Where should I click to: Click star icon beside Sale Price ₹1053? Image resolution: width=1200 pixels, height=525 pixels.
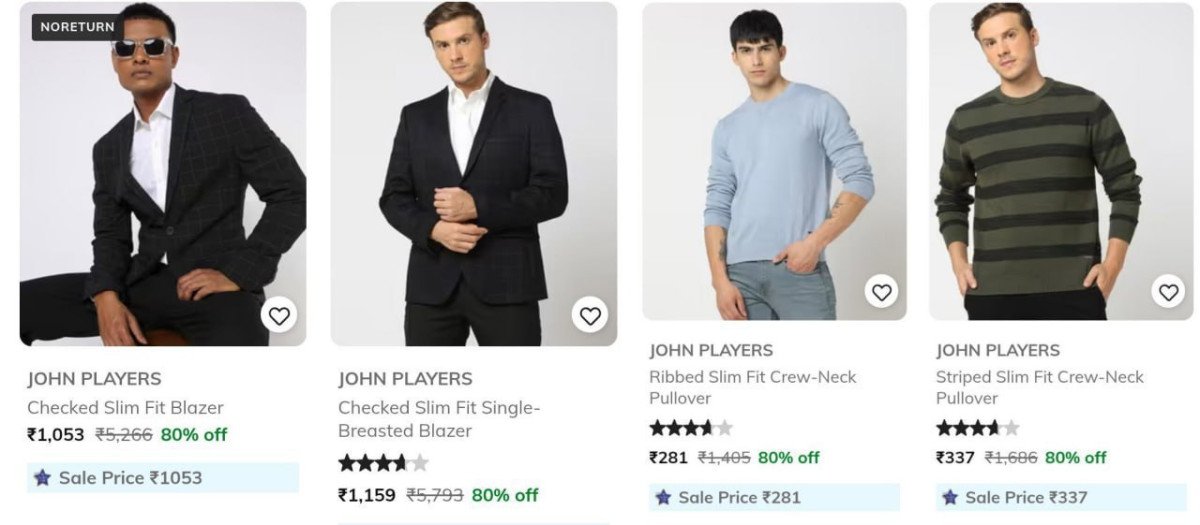click(42, 478)
